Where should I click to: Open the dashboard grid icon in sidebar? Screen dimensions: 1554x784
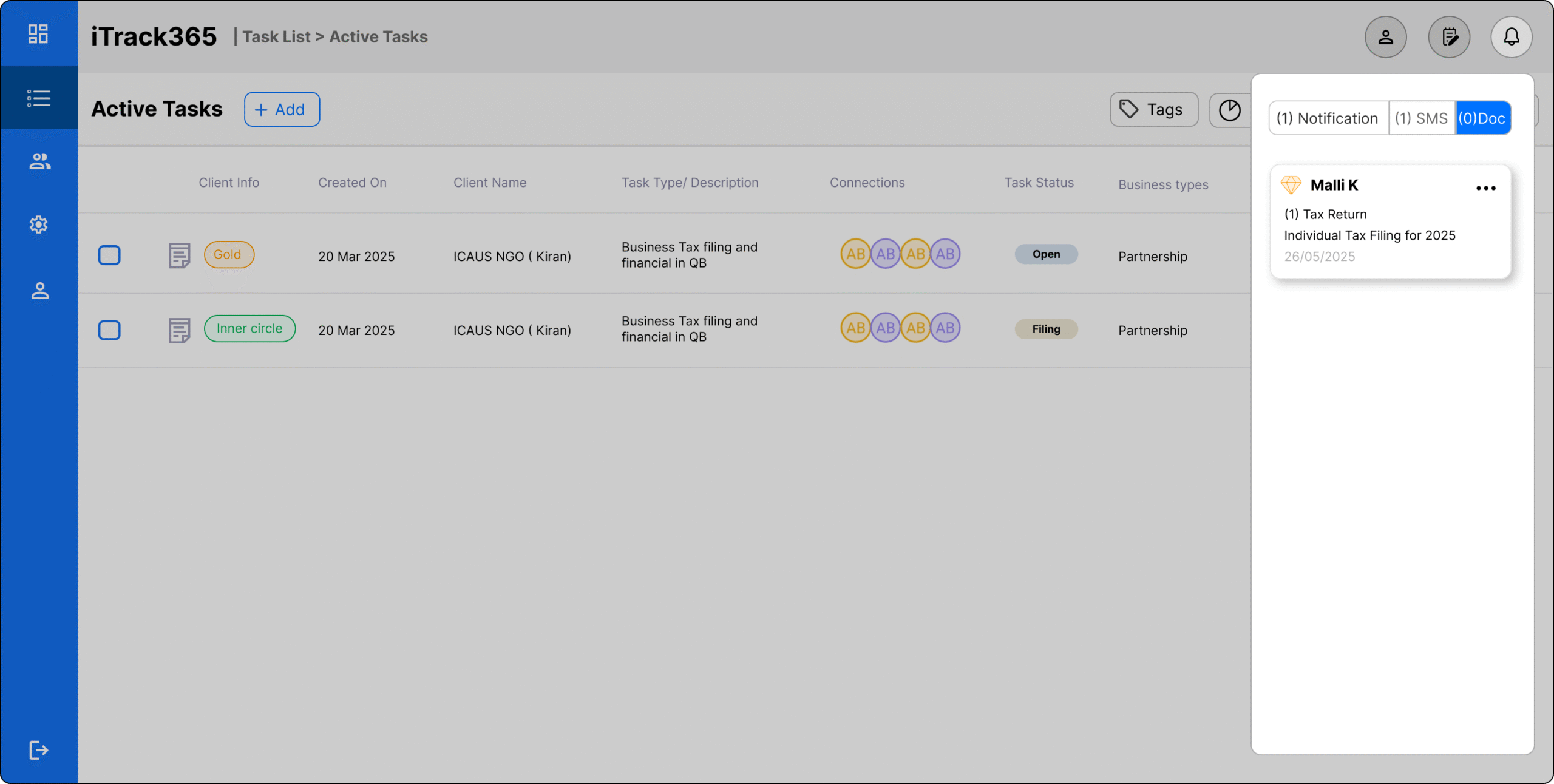point(38,34)
